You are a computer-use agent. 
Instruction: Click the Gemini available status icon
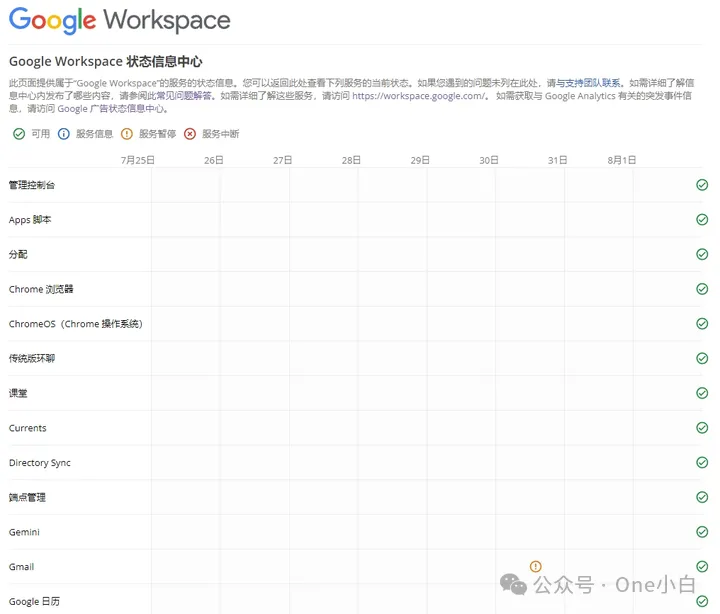pyautogui.click(x=702, y=532)
